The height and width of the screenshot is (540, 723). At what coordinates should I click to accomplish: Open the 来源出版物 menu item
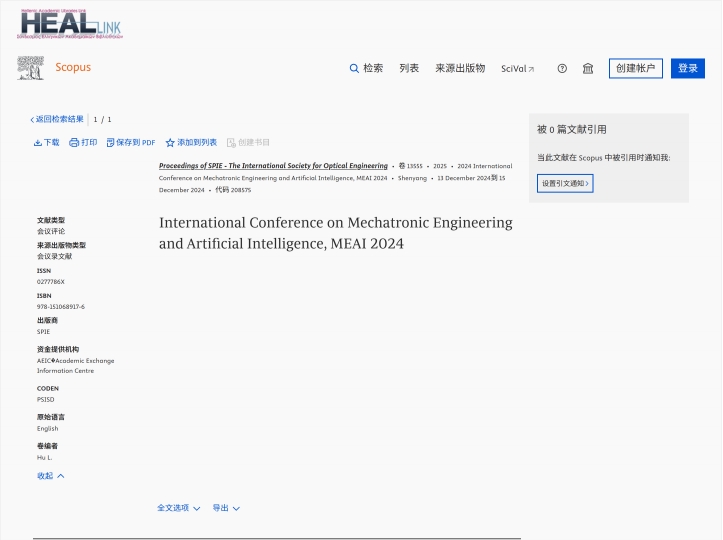460,68
